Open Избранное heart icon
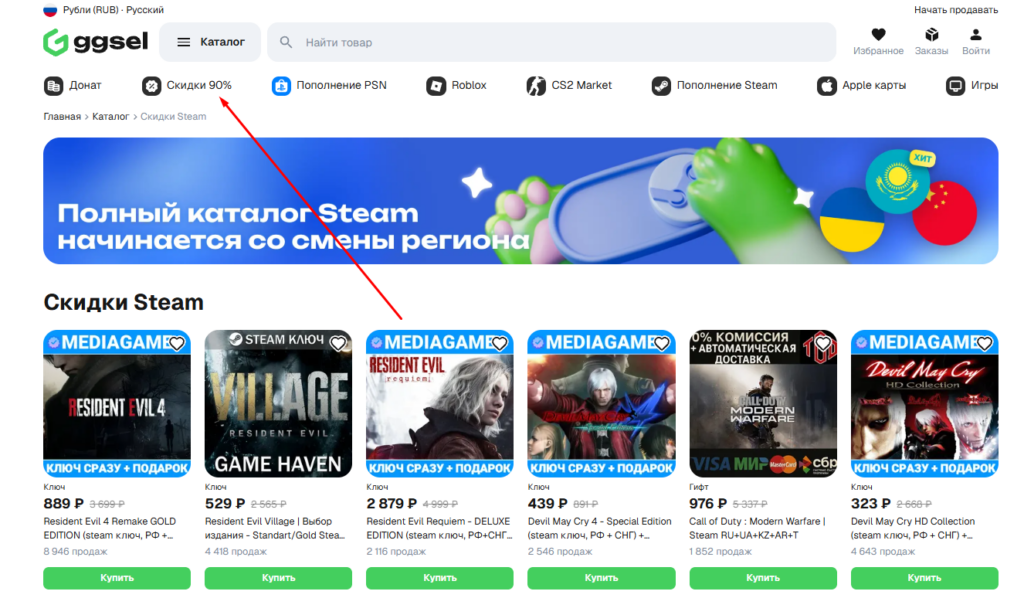 tap(878, 35)
